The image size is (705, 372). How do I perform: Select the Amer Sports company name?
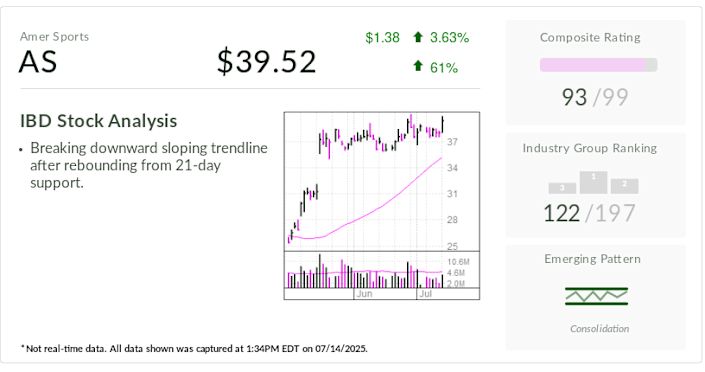[54, 37]
